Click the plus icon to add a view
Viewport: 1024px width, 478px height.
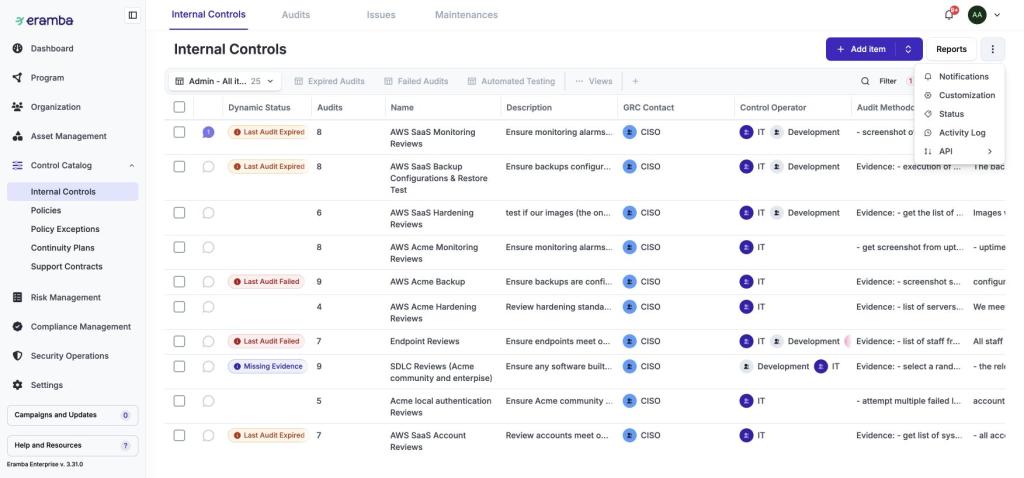point(635,81)
